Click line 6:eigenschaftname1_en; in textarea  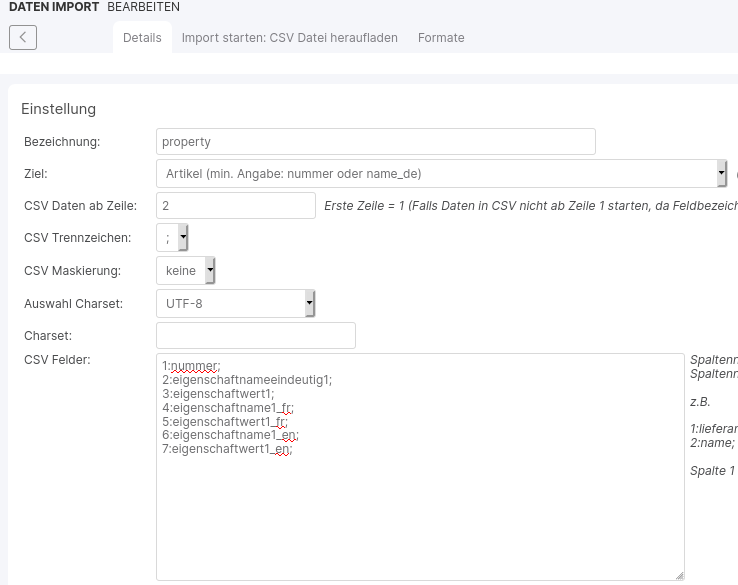[231, 435]
